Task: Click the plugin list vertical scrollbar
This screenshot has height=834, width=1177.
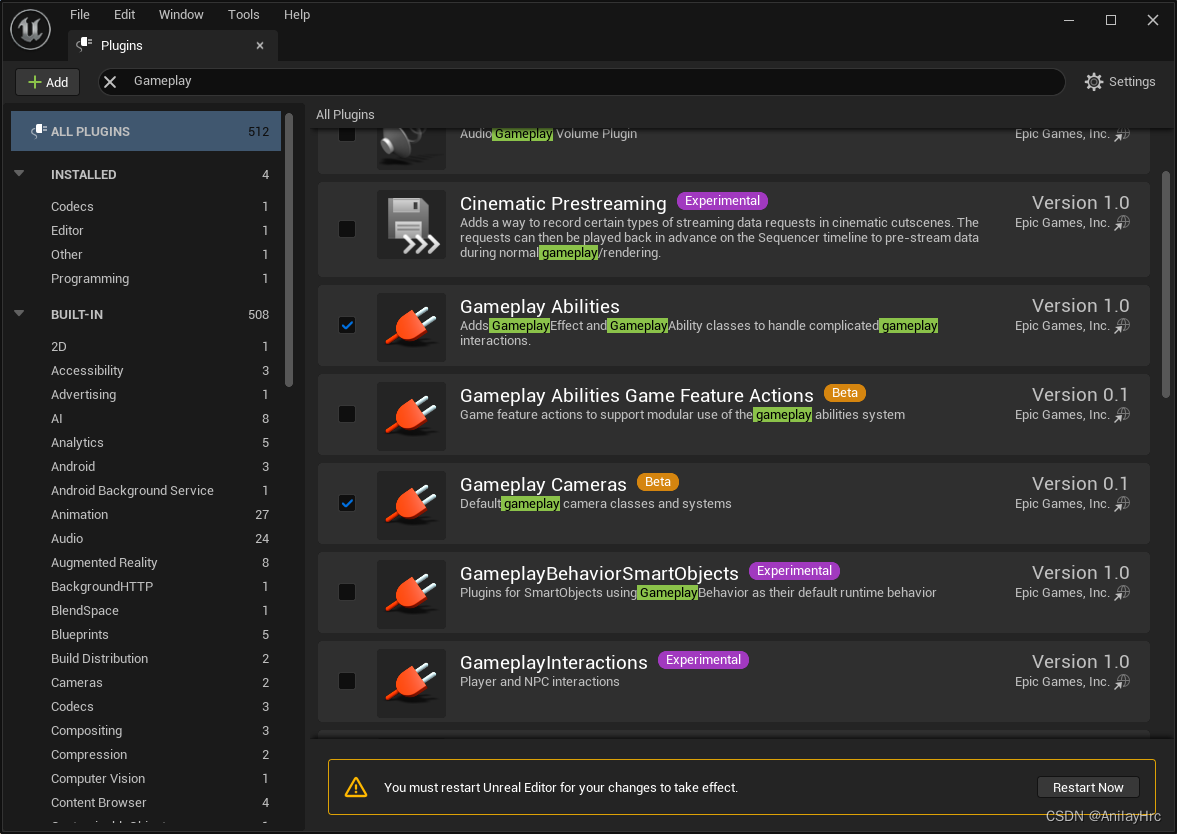Action: click(1166, 285)
